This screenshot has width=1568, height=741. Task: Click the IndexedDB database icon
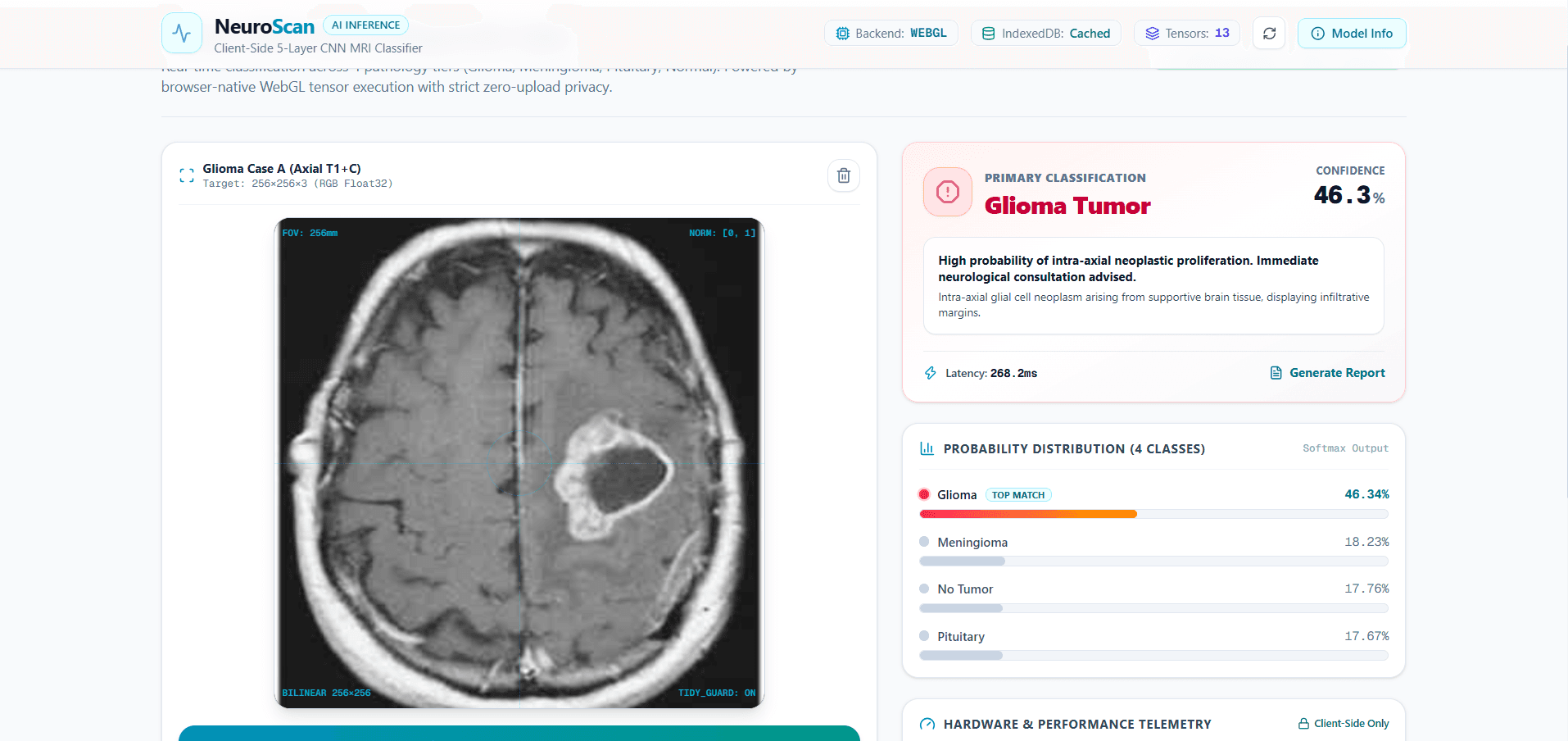989,34
